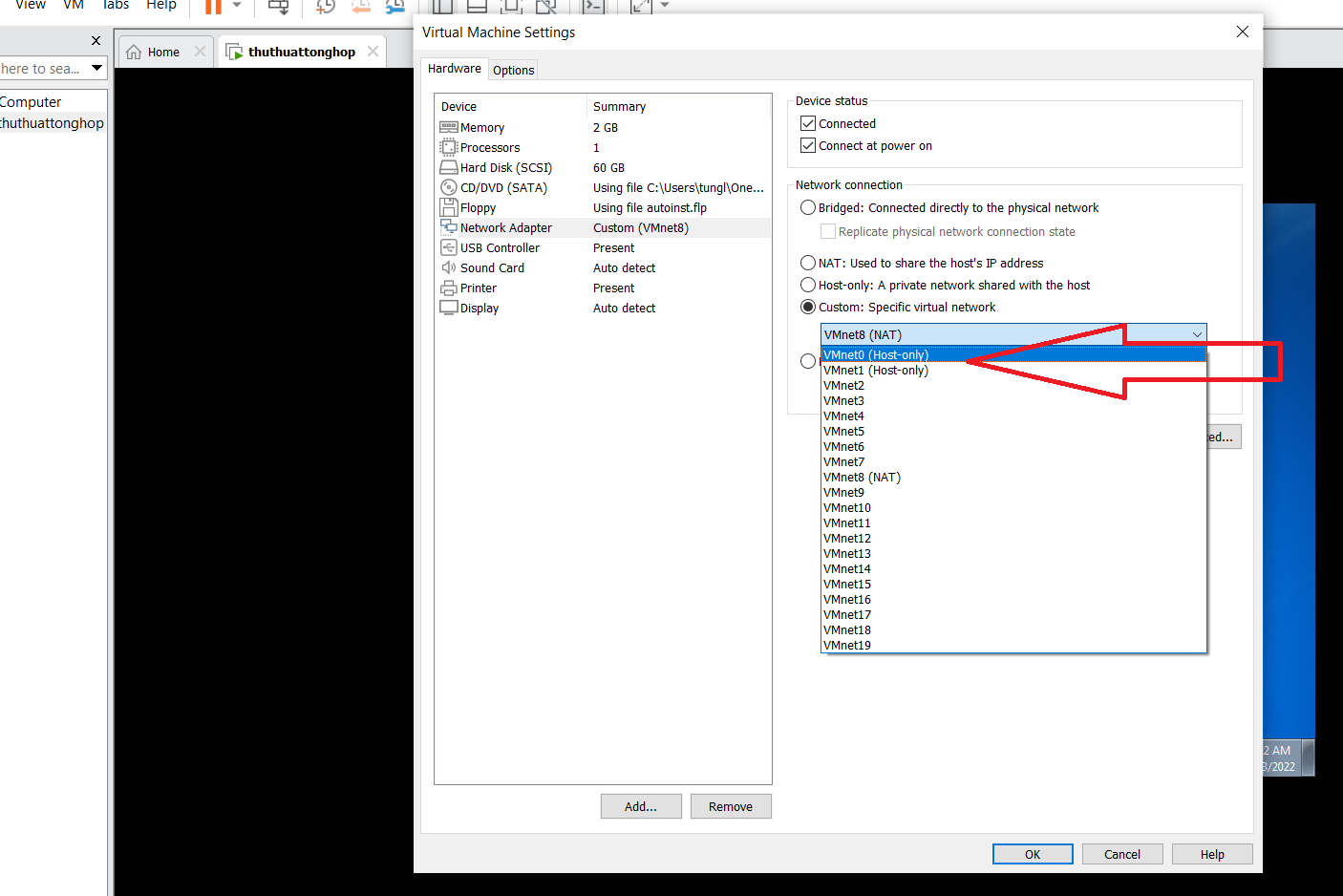Screen dimensions: 1343x896
Task: Select the Floppy device icon
Action: [449, 207]
